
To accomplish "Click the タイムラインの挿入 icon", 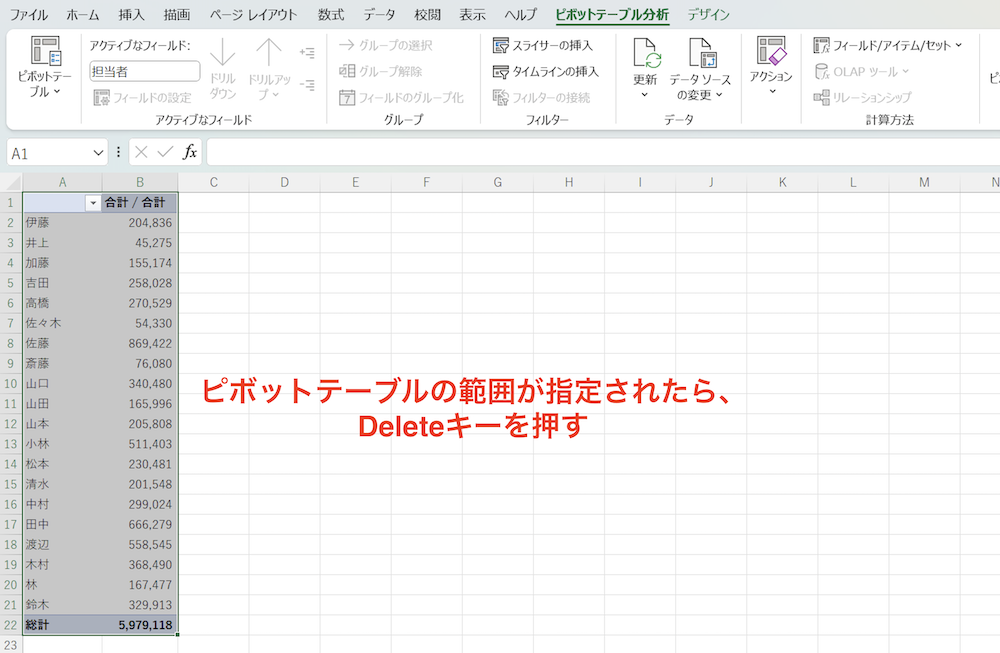I will 499,71.
